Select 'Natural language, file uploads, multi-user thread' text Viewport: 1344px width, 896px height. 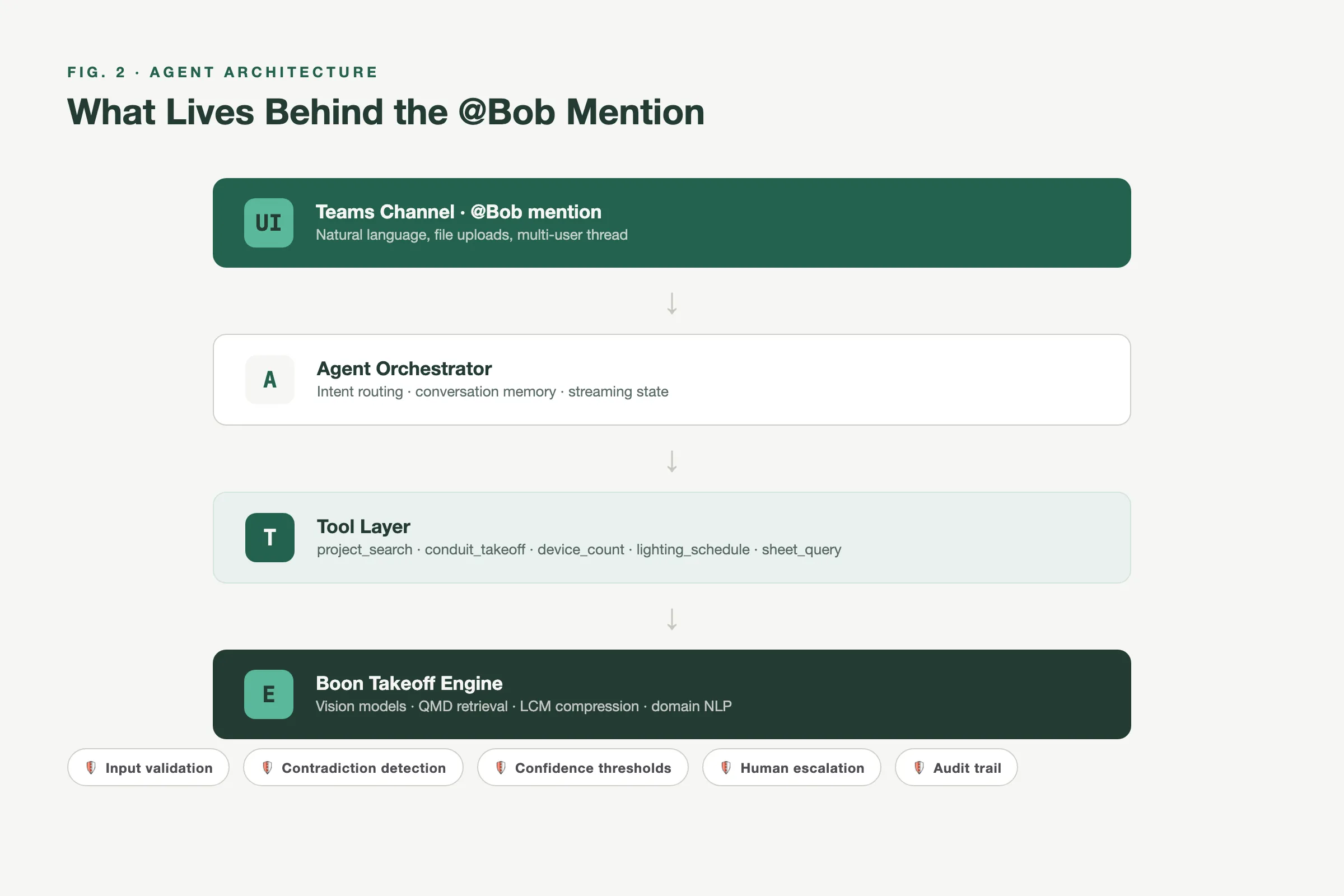click(x=472, y=235)
